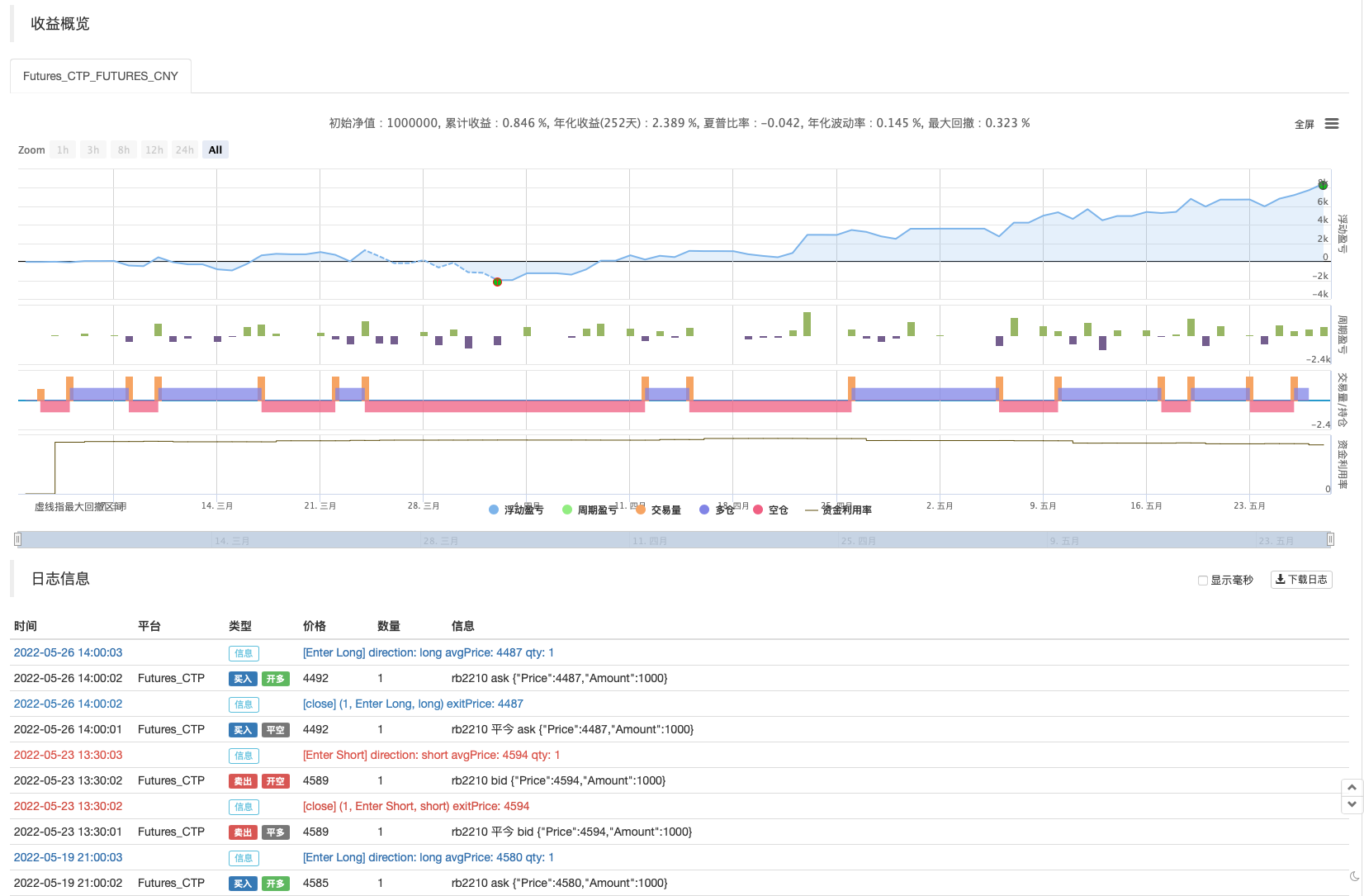Click the 全屏 fullscreen button

[1305, 125]
